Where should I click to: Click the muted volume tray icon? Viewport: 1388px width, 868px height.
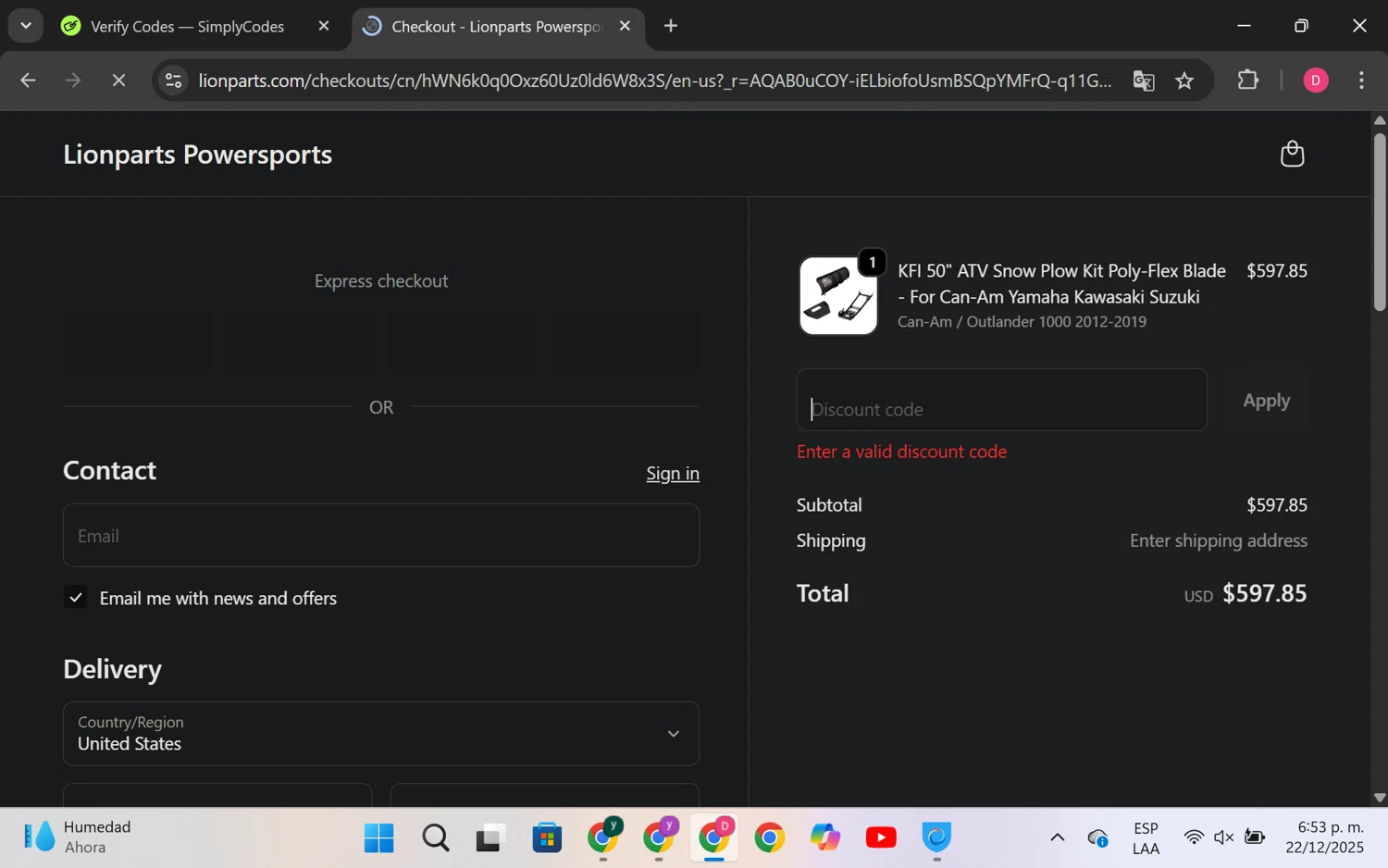pyautogui.click(x=1224, y=837)
